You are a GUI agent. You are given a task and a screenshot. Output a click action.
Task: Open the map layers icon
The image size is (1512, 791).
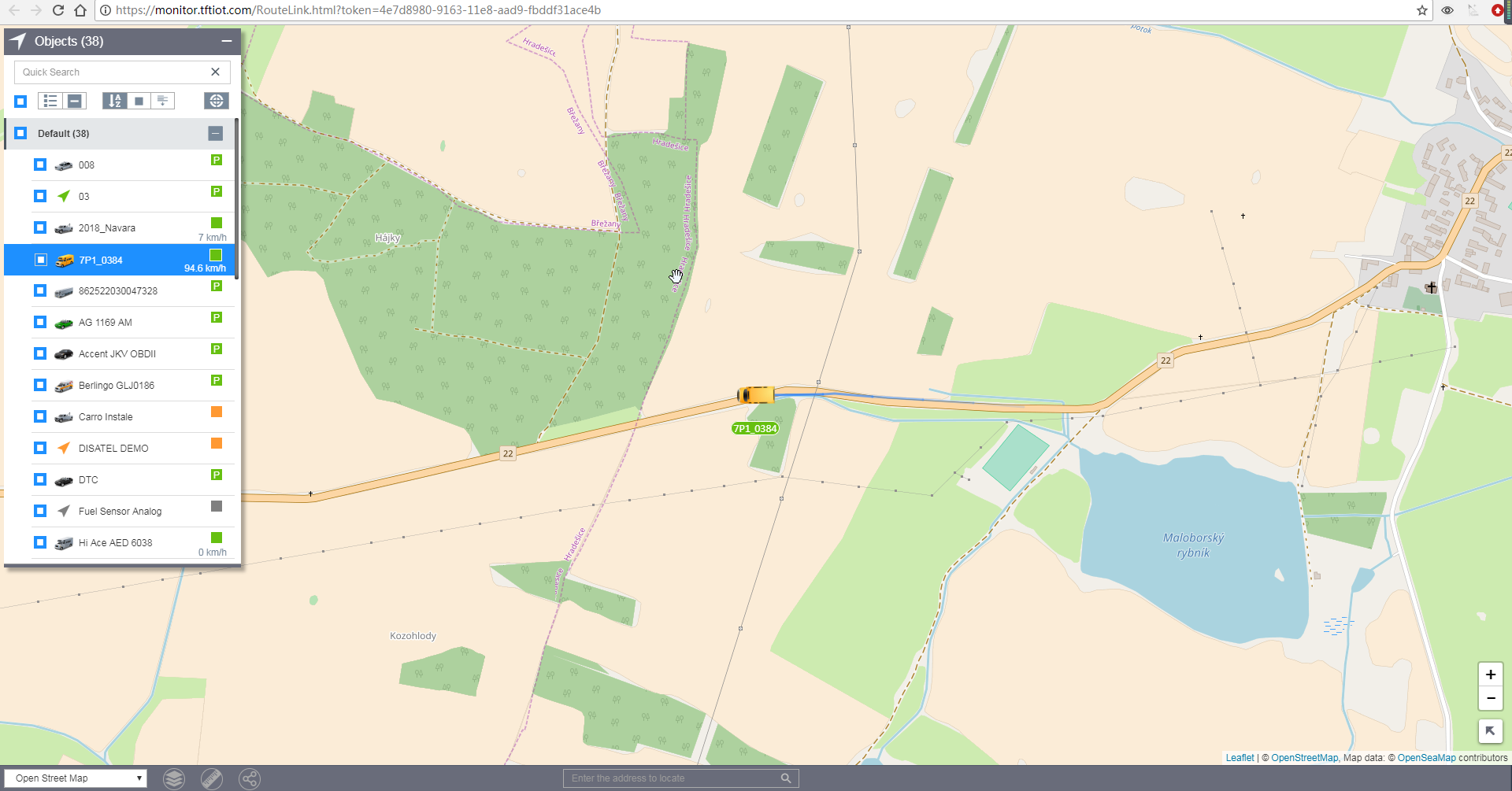(x=174, y=778)
